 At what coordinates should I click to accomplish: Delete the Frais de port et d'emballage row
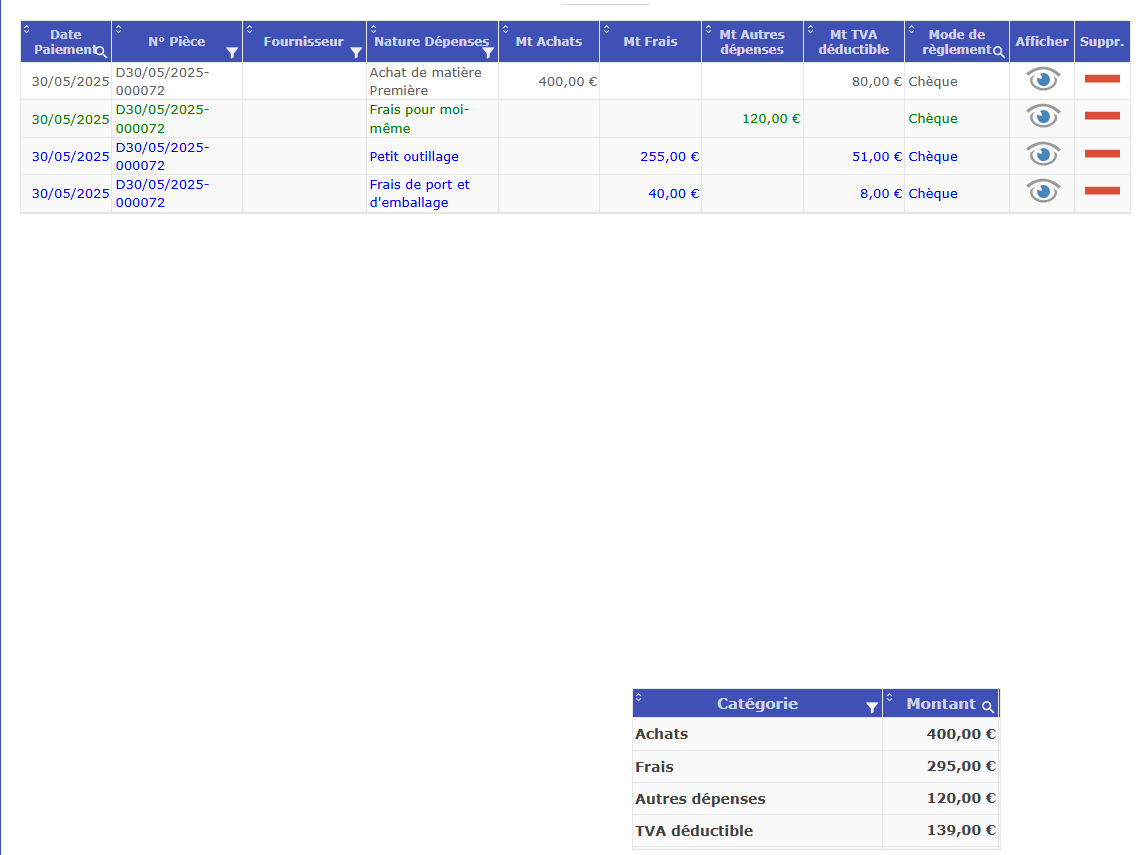[1102, 191]
